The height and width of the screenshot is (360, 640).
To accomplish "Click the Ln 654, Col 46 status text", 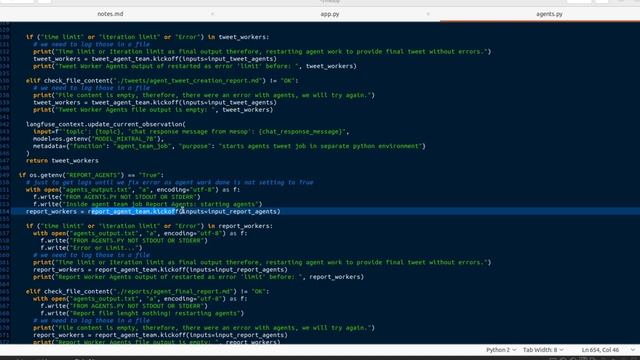I will tap(600, 350).
